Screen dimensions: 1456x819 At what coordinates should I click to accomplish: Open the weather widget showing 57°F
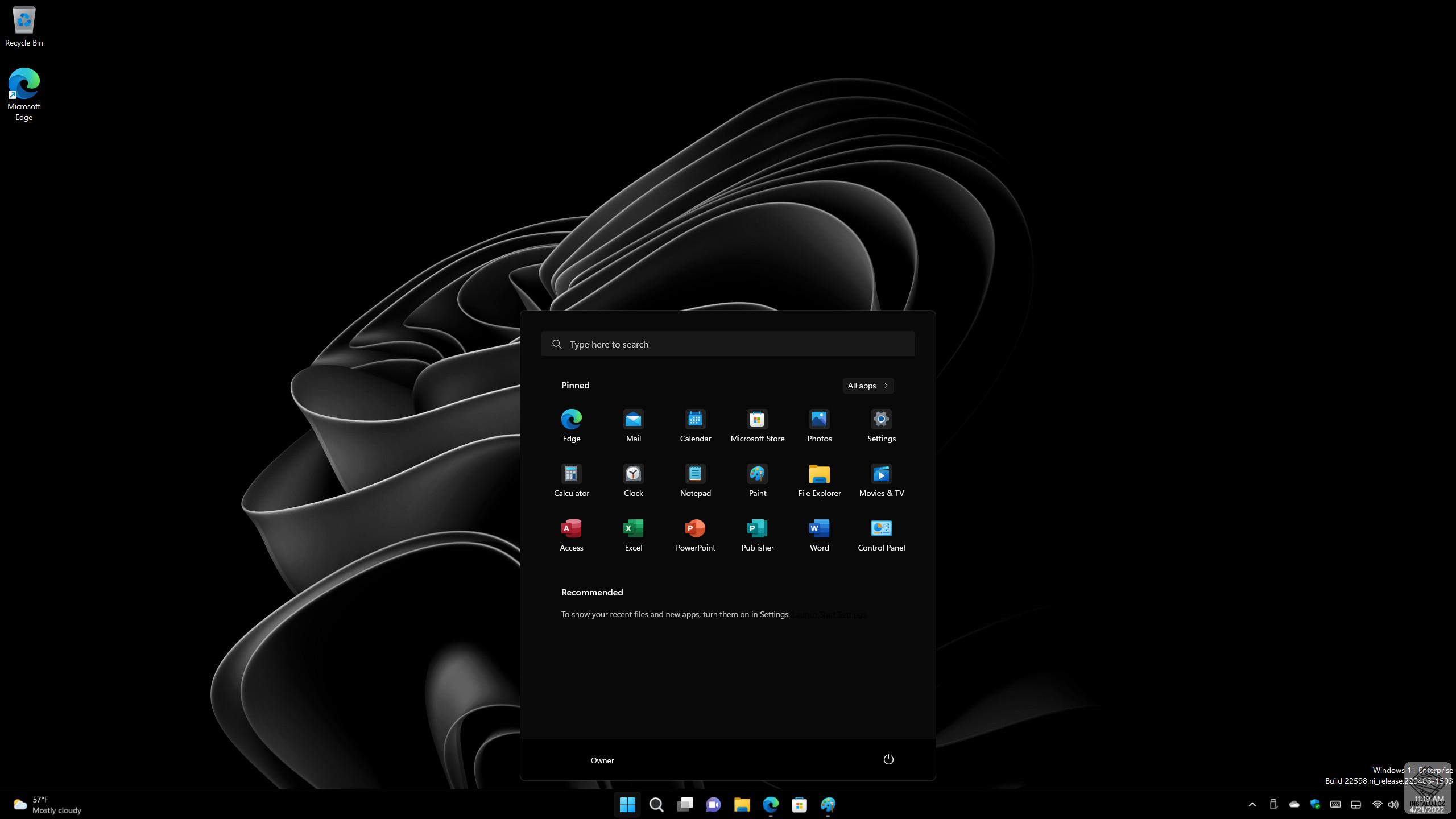(48, 804)
